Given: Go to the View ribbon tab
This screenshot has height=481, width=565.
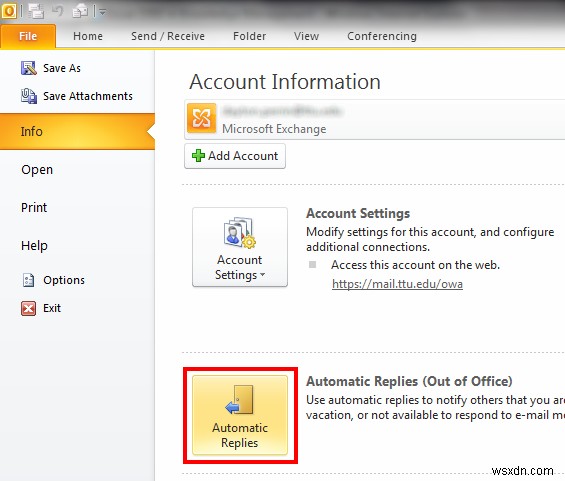Looking at the screenshot, I should tap(306, 36).
